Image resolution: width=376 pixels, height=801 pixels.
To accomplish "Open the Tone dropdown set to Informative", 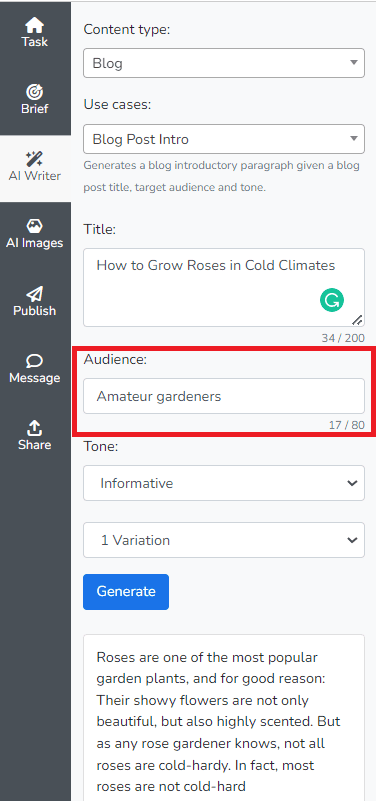I will (x=224, y=483).
